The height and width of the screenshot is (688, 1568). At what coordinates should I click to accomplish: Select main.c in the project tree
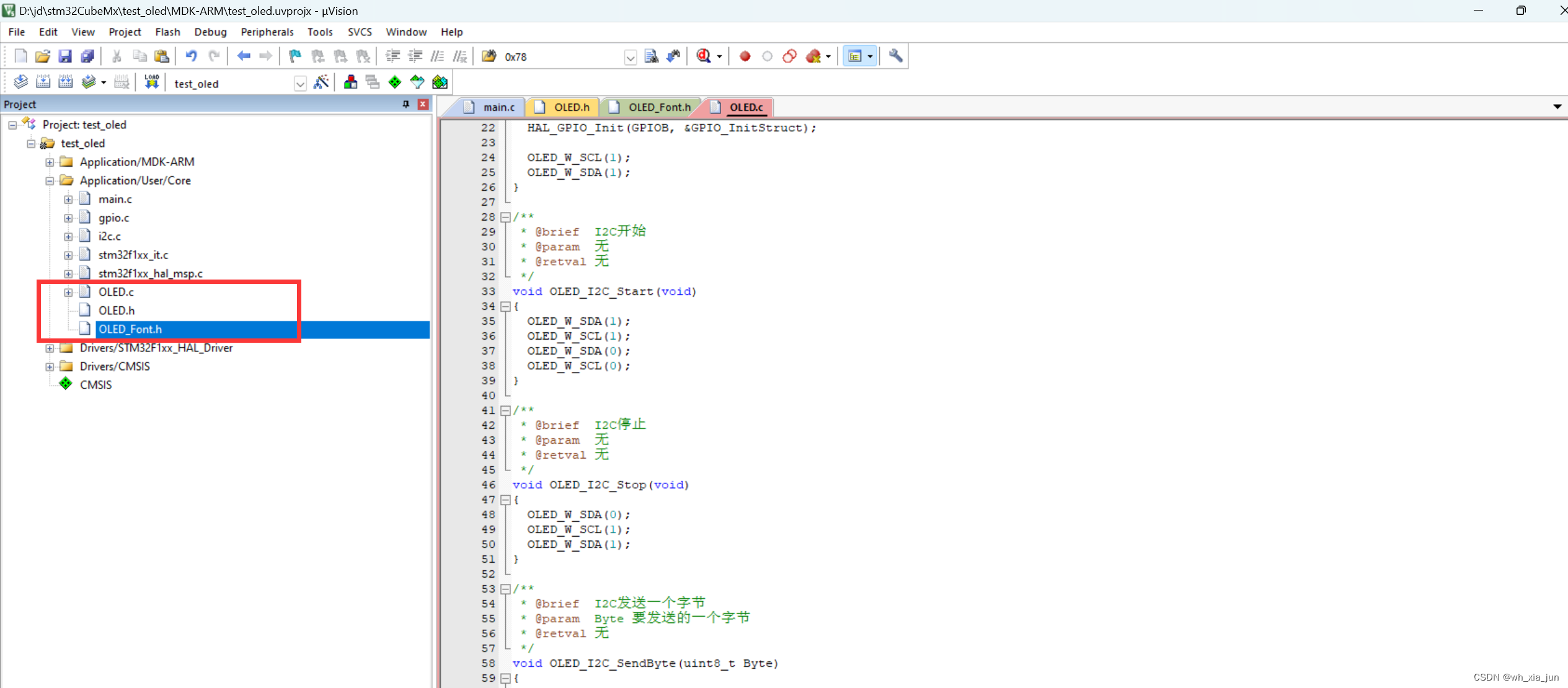115,199
